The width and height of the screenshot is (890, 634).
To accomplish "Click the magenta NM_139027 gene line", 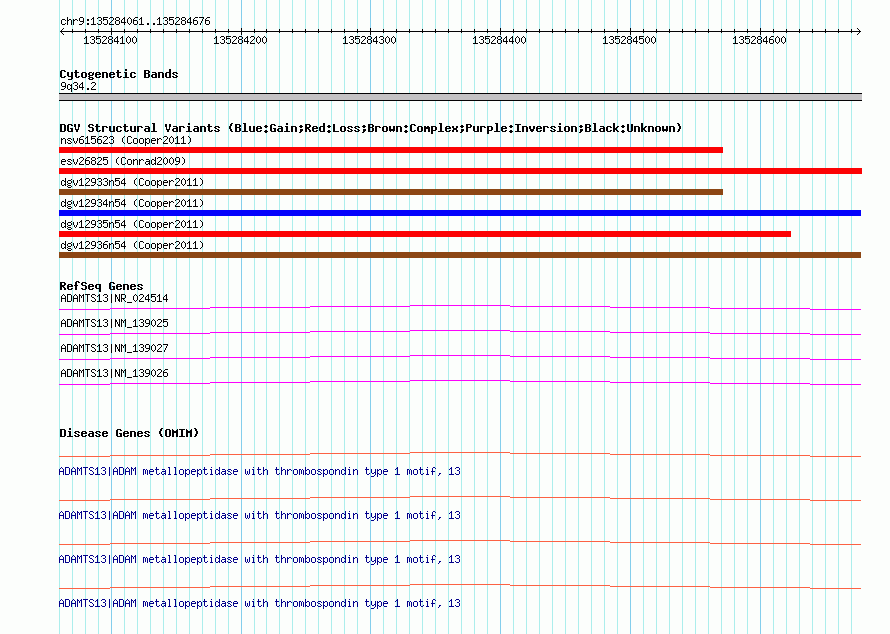I will pyautogui.click(x=460, y=358).
